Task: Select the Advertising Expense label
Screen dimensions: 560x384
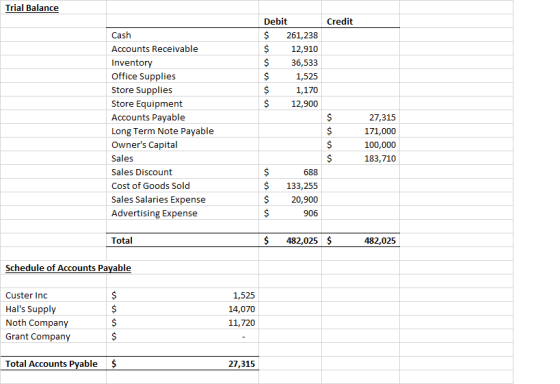Action: [154, 213]
